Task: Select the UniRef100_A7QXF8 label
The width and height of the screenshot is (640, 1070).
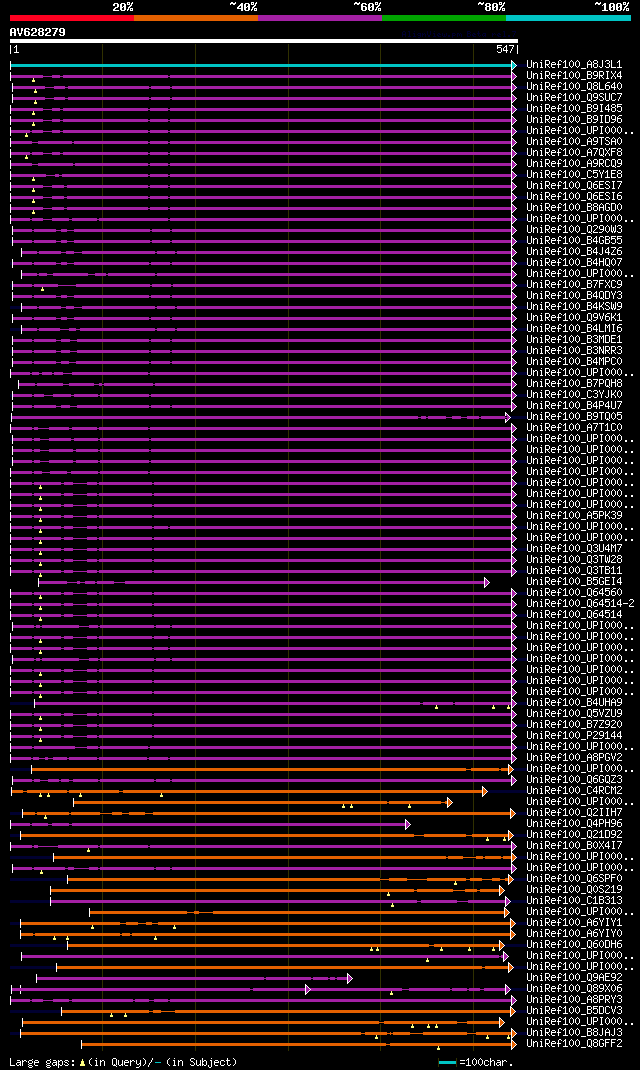Action: [574, 153]
